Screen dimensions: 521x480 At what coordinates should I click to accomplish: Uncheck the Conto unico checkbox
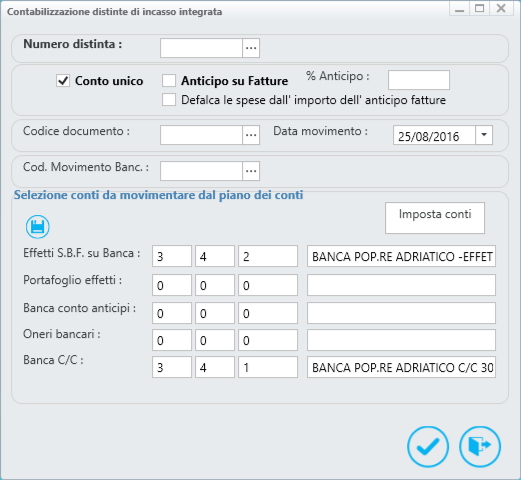click(x=63, y=81)
